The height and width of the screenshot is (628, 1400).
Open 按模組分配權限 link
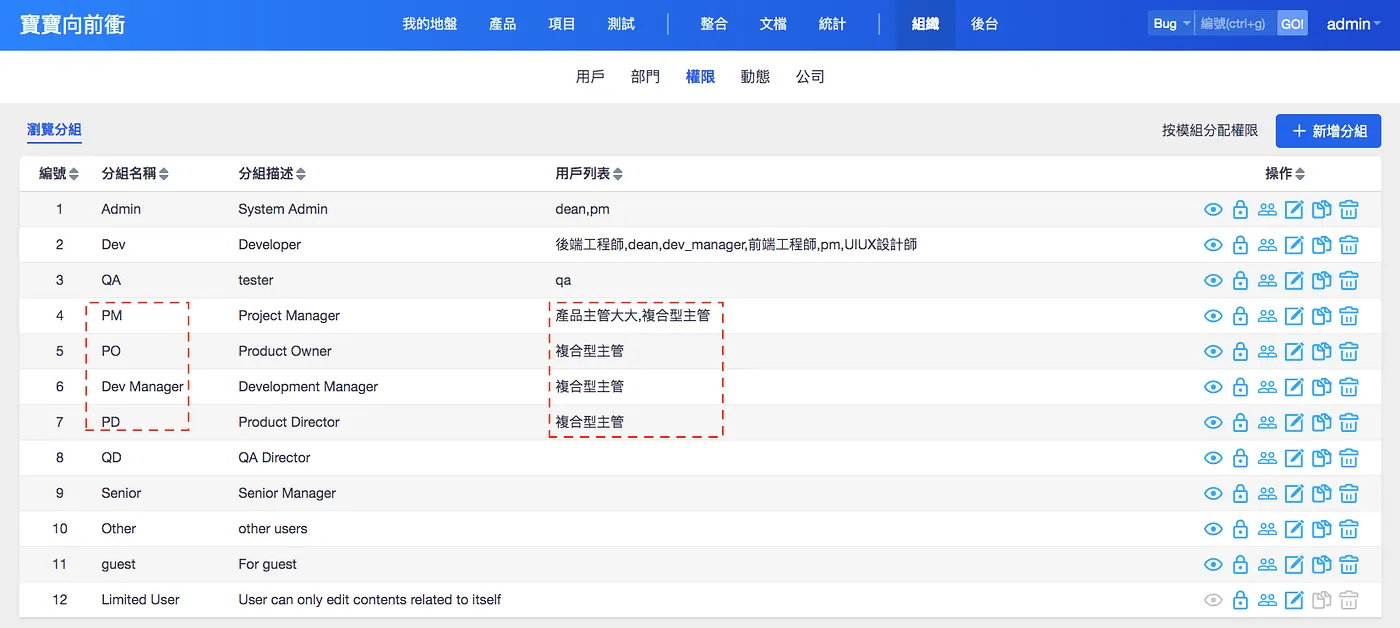1210,131
